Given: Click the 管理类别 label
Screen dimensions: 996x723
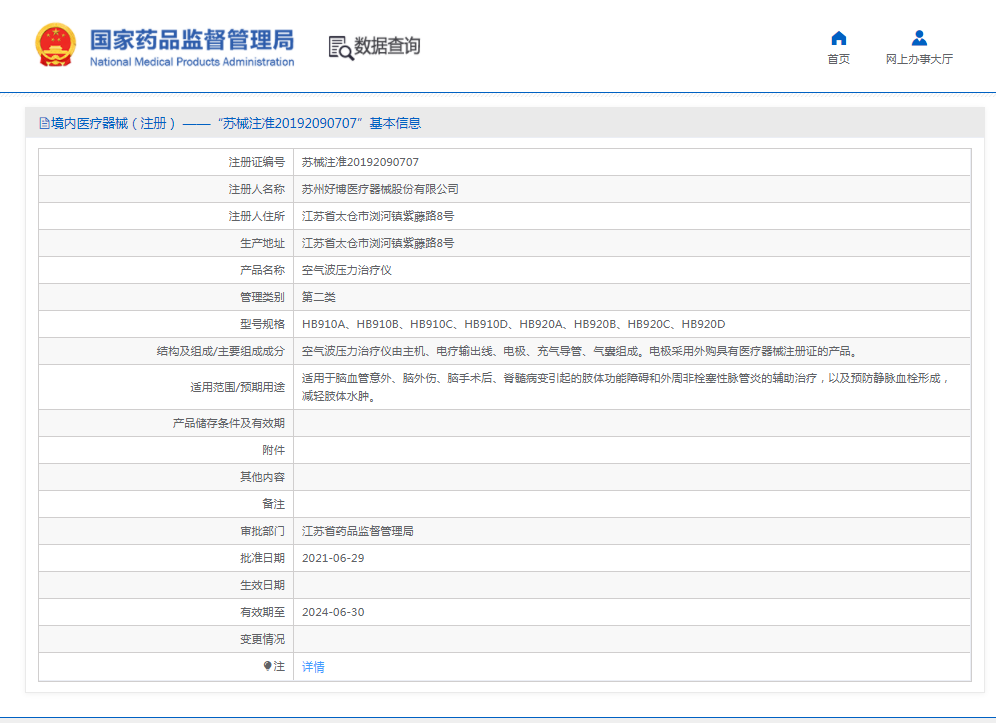Looking at the screenshot, I should coord(262,297).
